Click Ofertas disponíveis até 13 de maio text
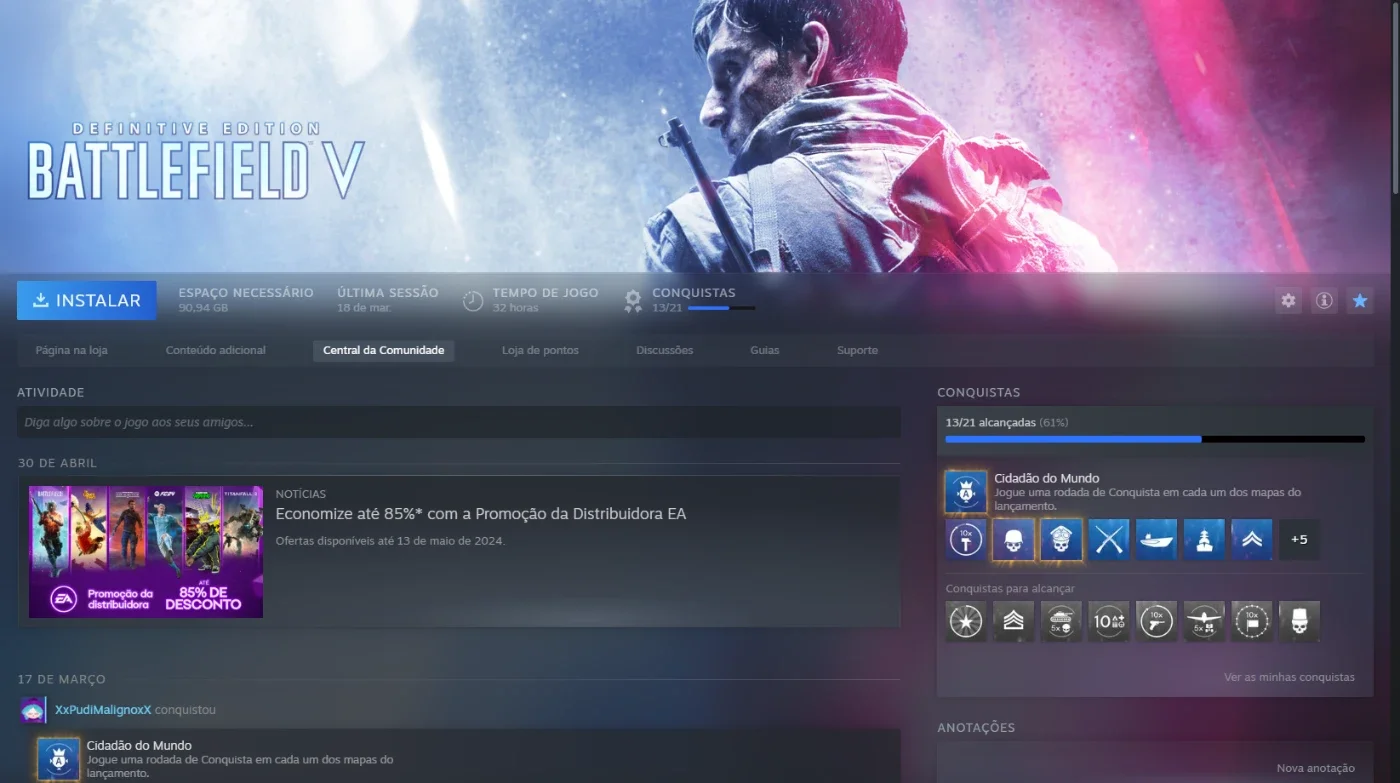 (391, 541)
